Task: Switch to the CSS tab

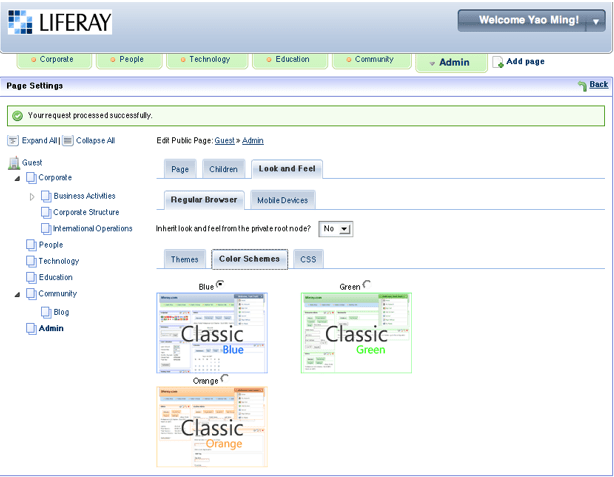Action: tap(308, 259)
